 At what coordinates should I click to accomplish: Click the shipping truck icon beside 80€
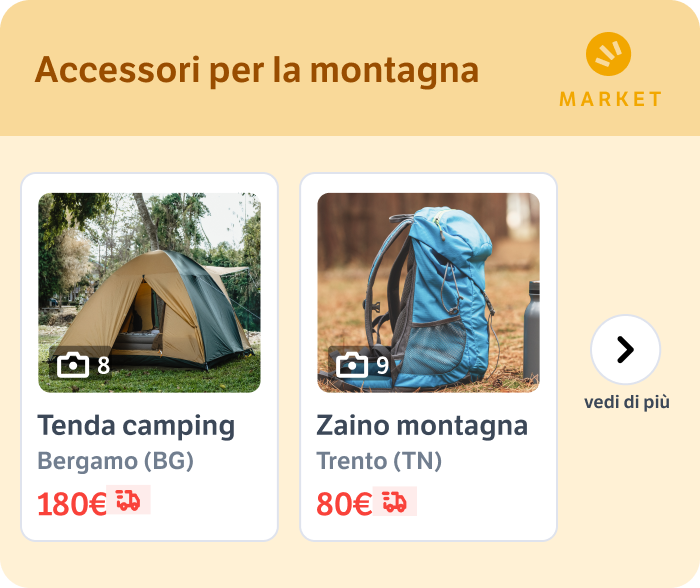[x=395, y=501]
